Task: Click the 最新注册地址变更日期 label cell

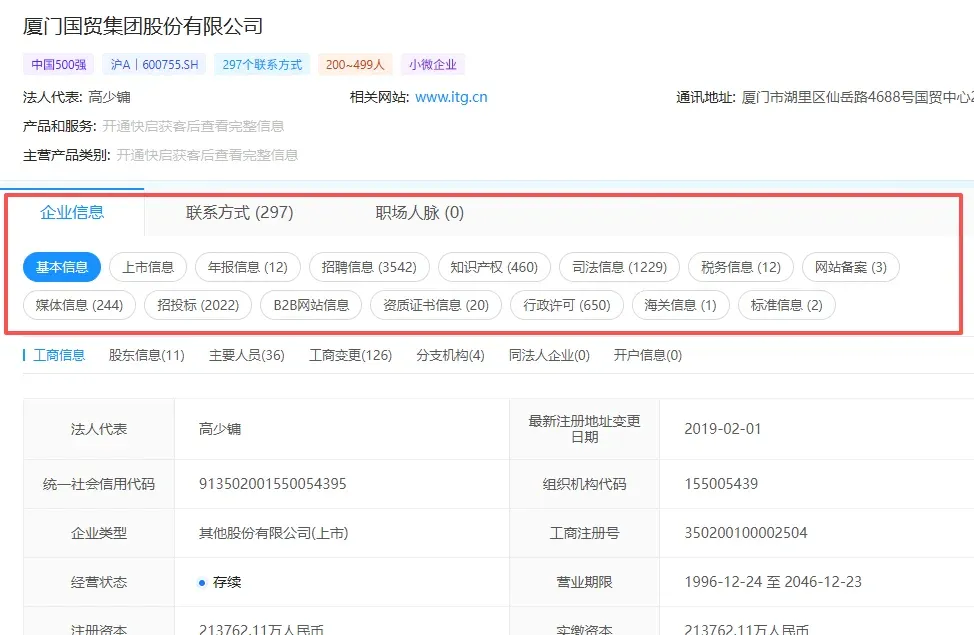Action: pos(585,429)
